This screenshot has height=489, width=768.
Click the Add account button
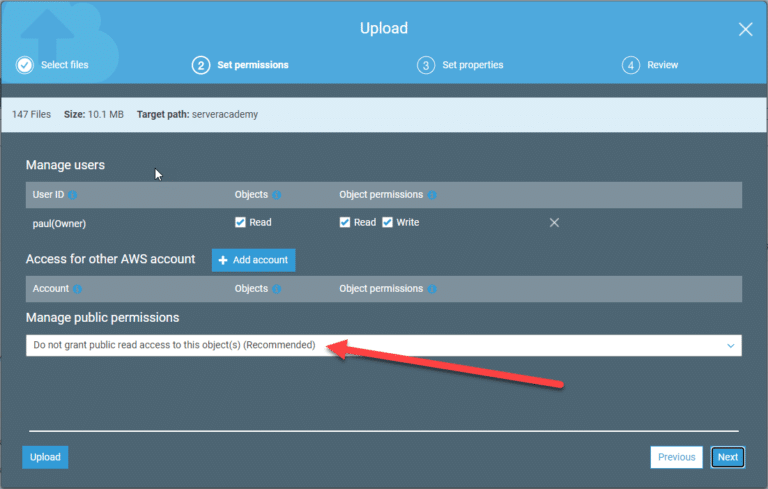coord(253,260)
